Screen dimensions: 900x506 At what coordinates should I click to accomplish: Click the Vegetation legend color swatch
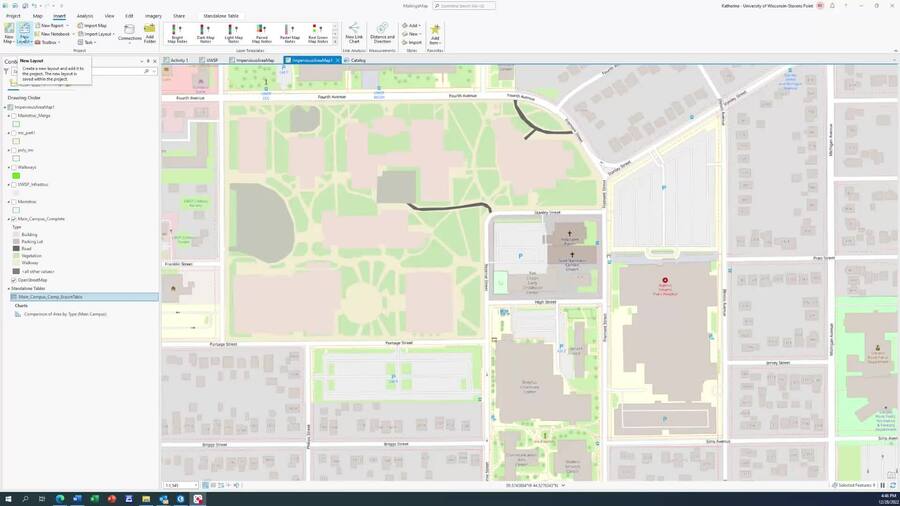pyautogui.click(x=16, y=256)
